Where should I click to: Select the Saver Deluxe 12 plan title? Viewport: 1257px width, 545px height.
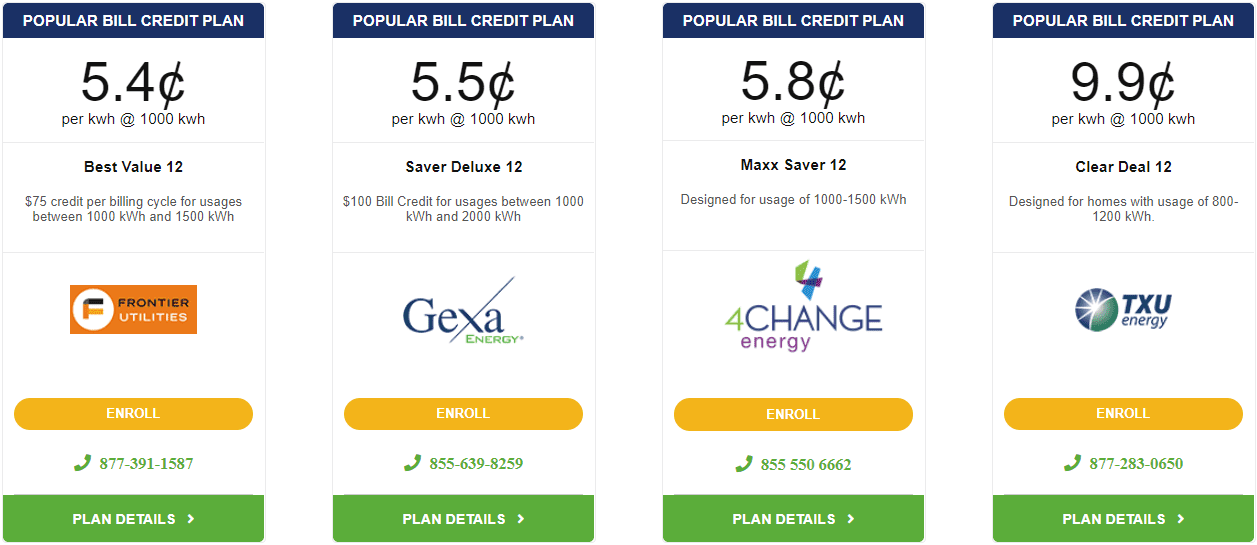coord(463,167)
